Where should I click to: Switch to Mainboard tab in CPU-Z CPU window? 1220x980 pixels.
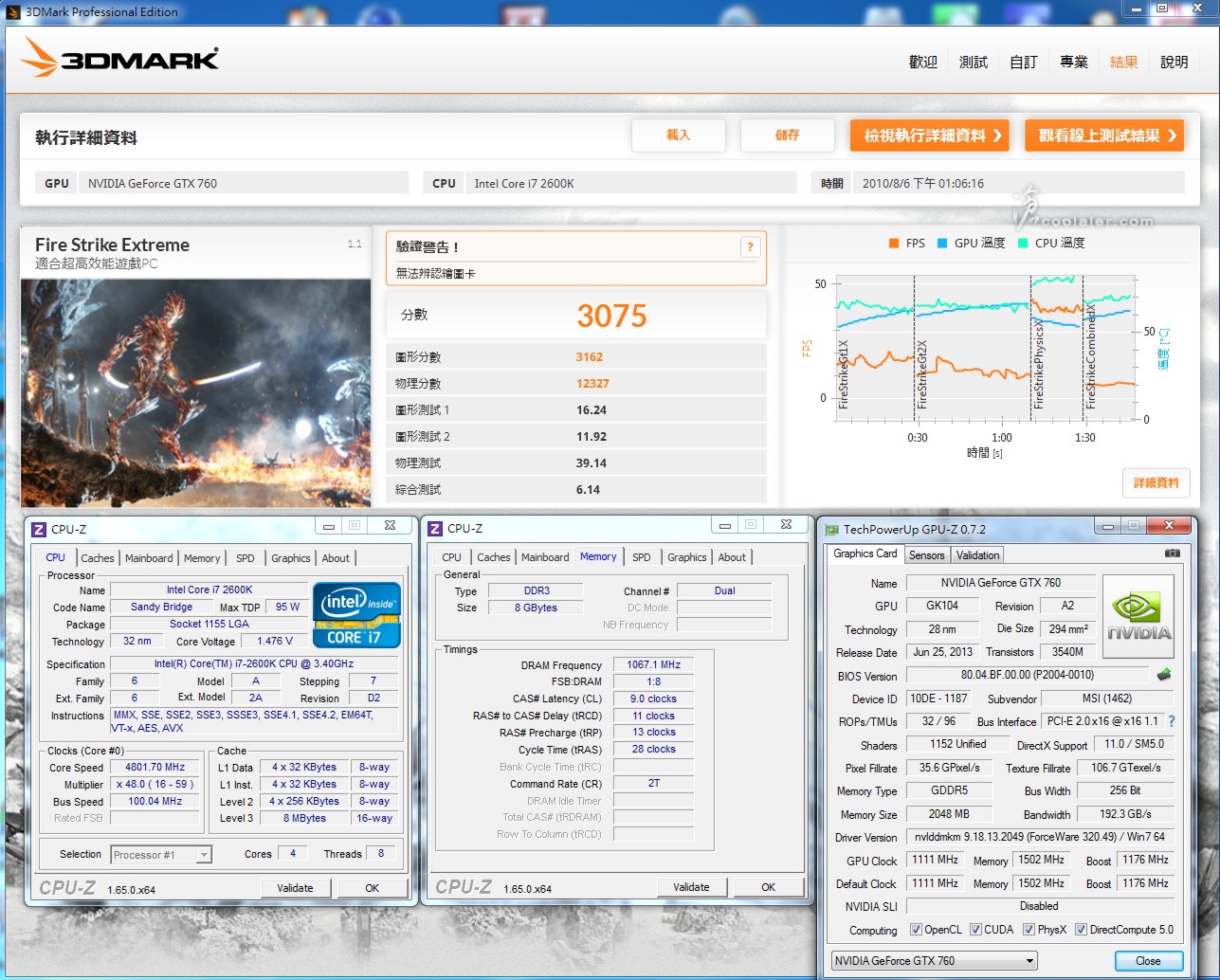[x=149, y=558]
